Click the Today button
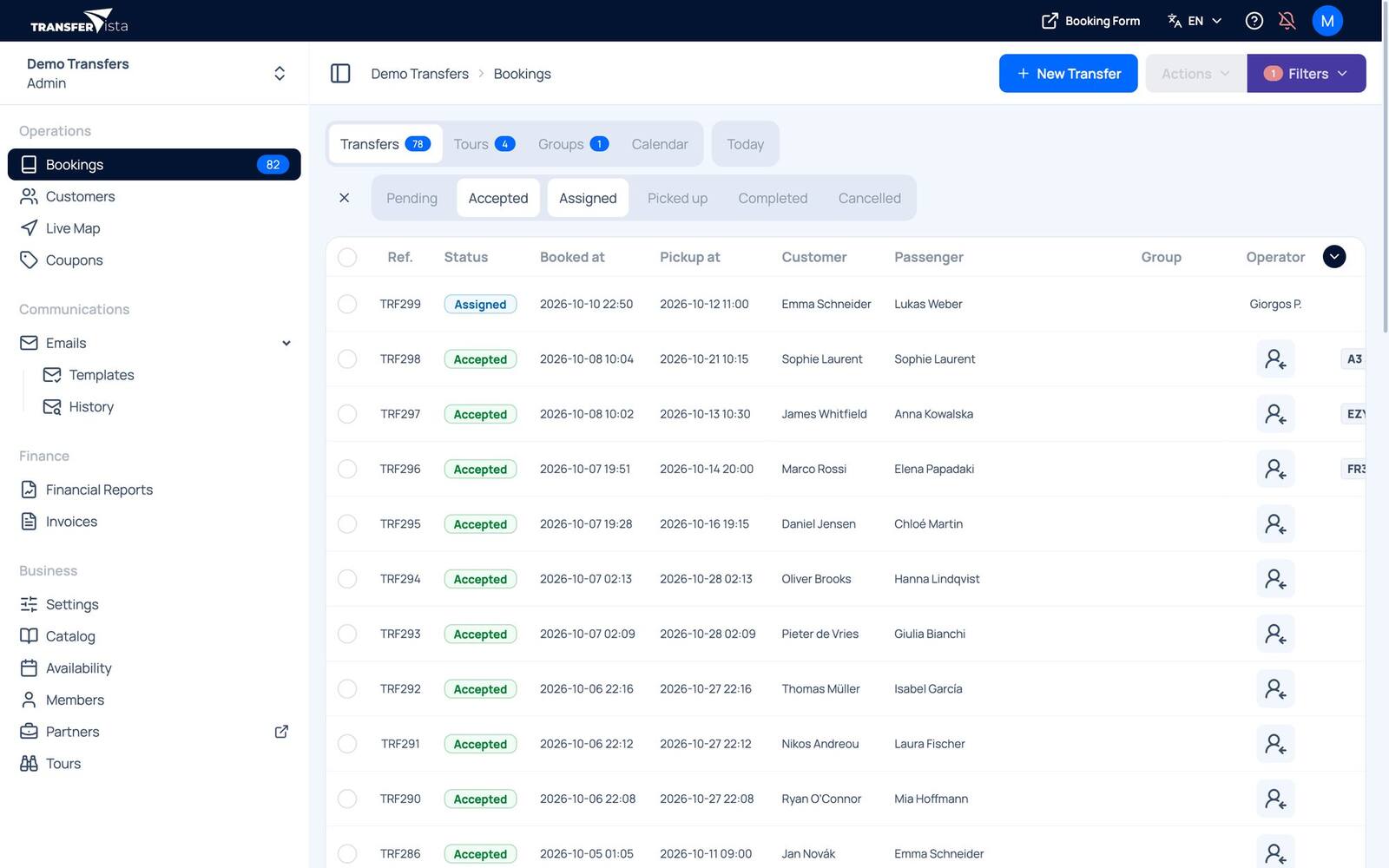This screenshot has height=868, width=1389. click(746, 144)
